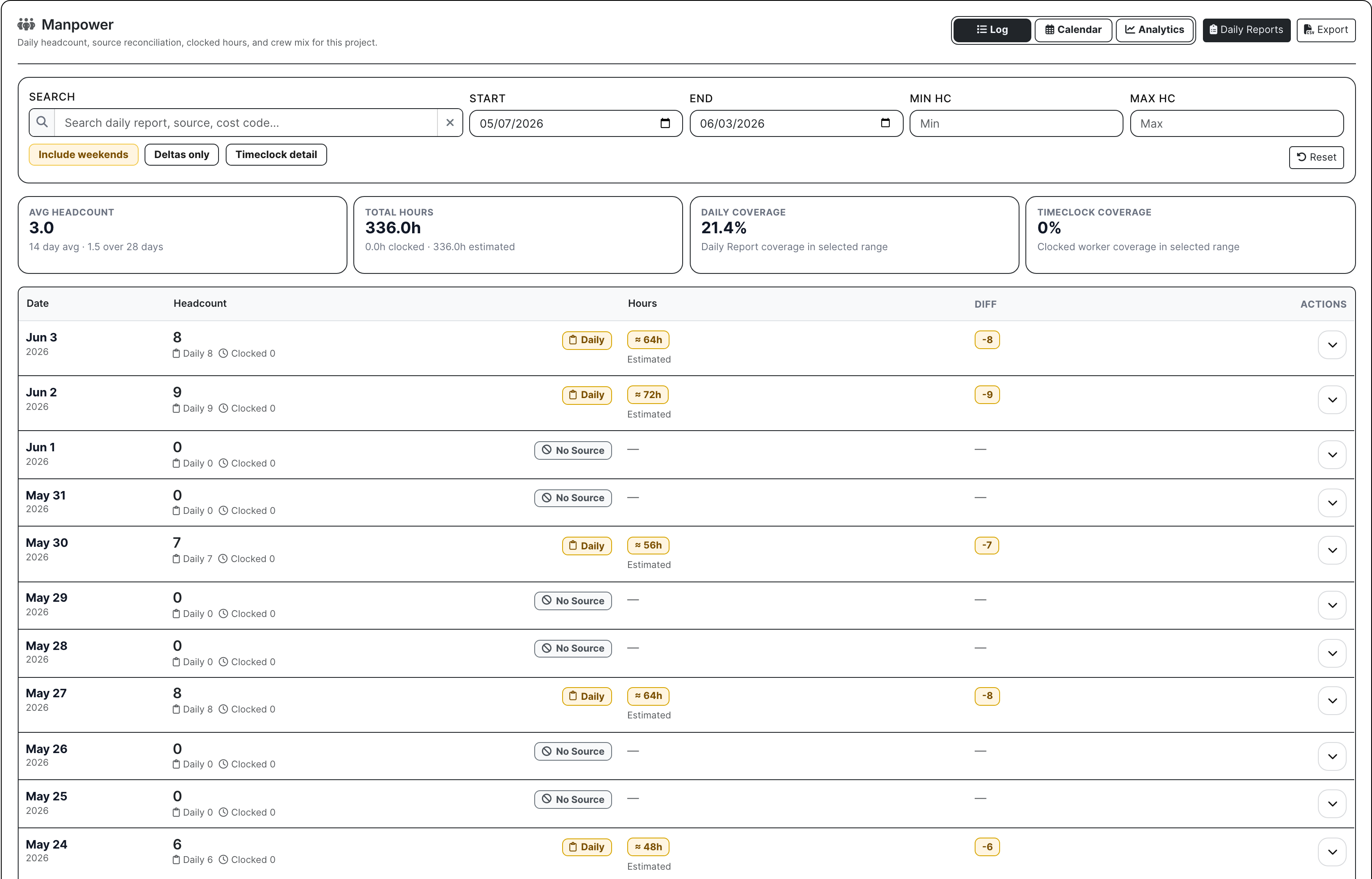Open the START date calendar picker icon
1372x879 pixels.
665,123
